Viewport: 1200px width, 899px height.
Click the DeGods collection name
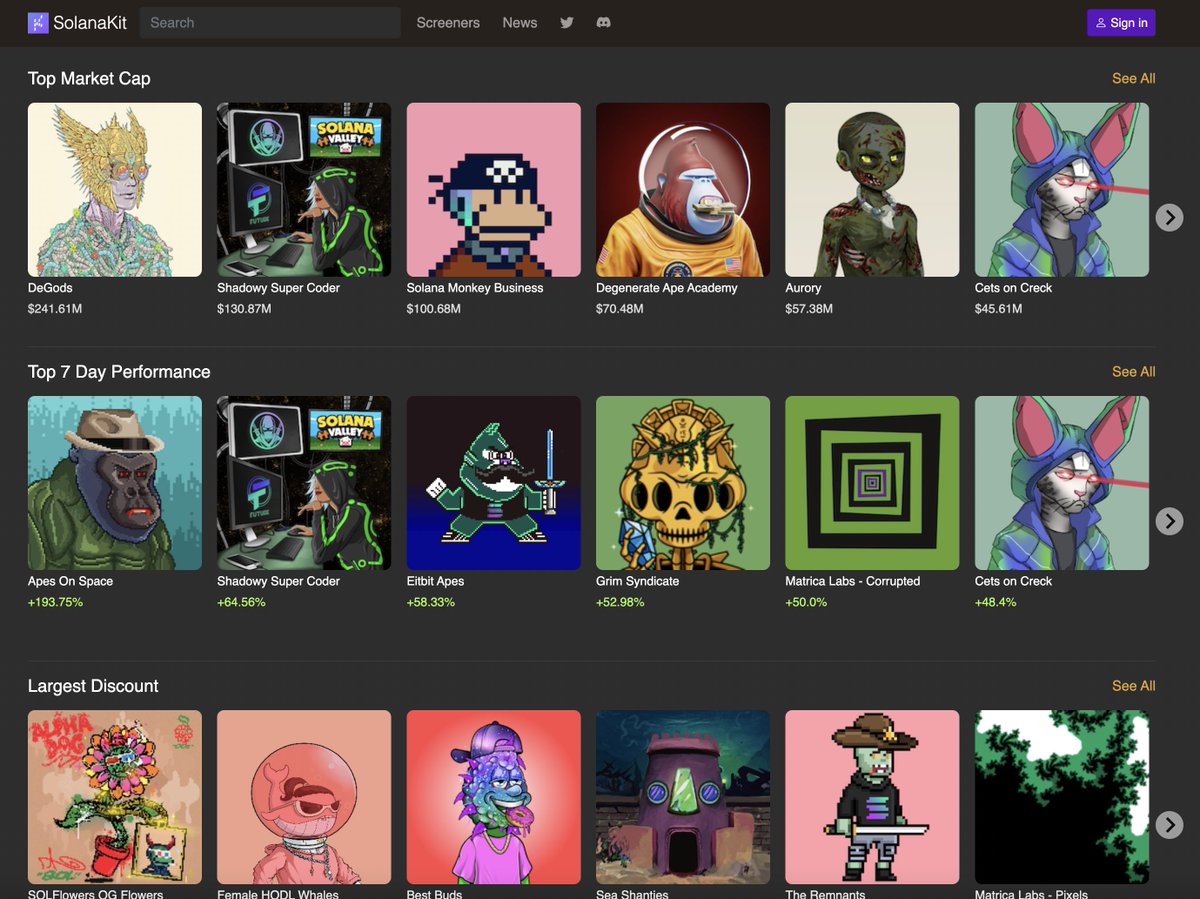click(x=50, y=288)
